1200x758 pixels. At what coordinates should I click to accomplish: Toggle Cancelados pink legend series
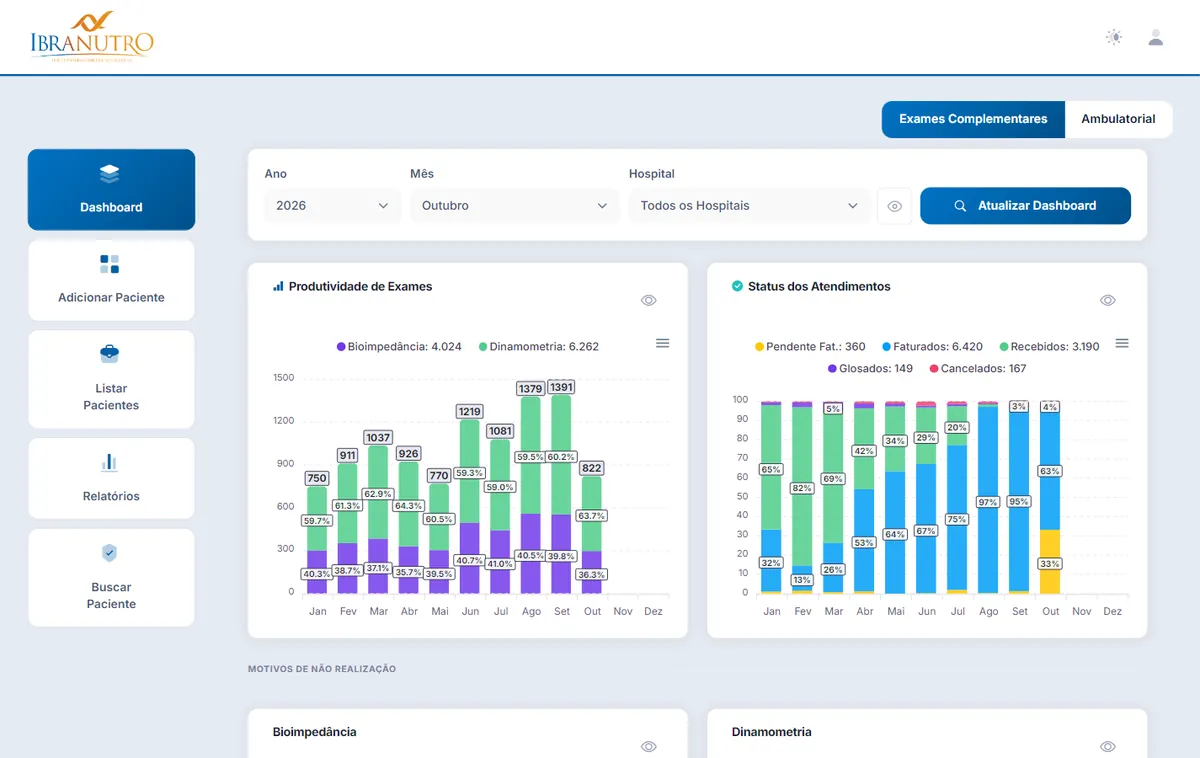pyautogui.click(x=978, y=369)
